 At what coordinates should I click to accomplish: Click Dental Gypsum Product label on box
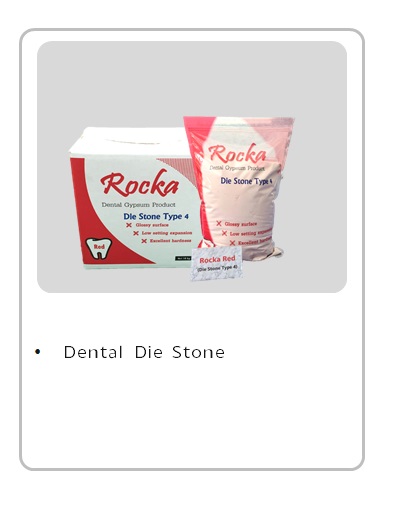click(x=138, y=205)
